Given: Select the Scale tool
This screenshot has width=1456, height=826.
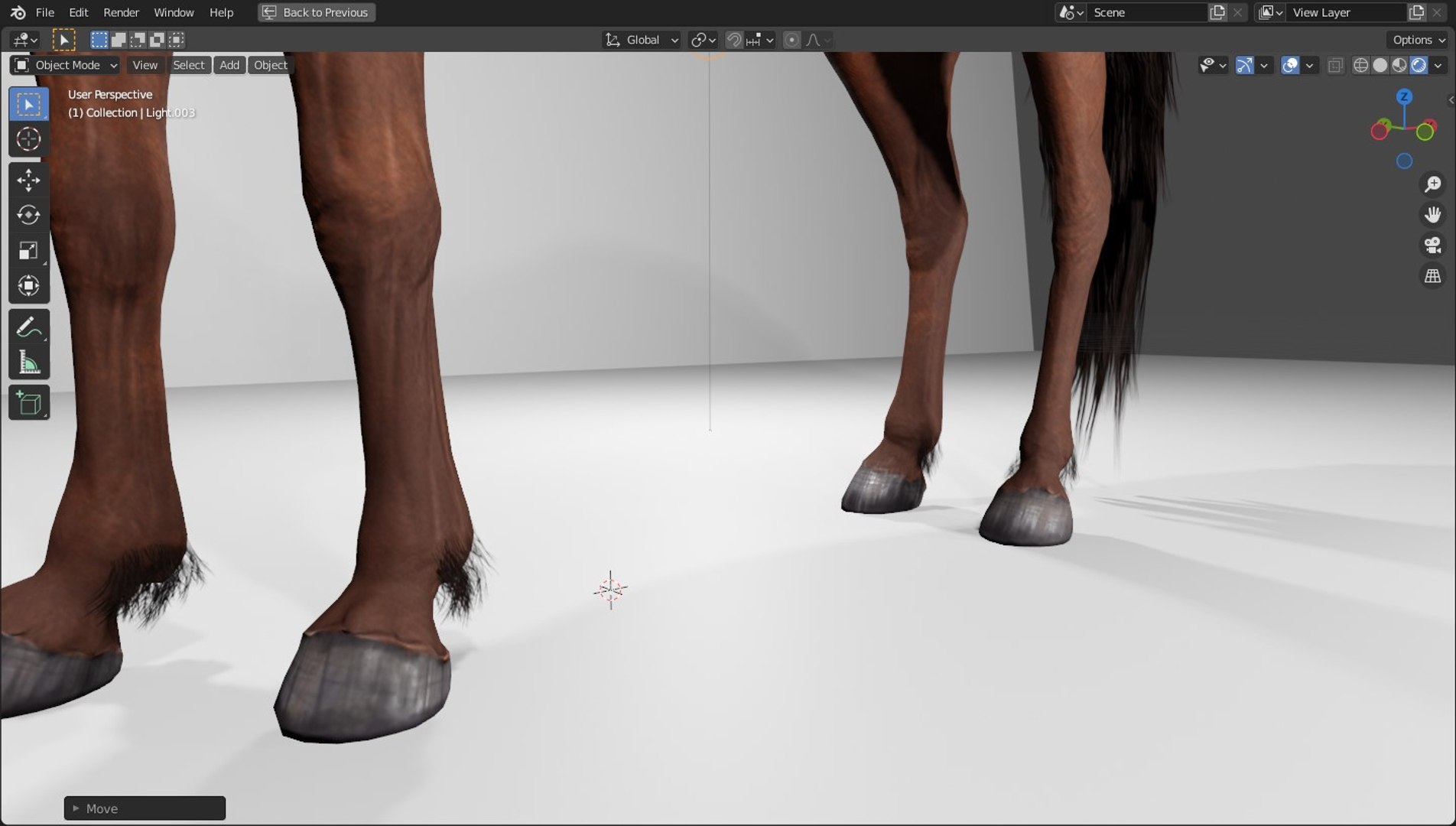Looking at the screenshot, I should pyautogui.click(x=29, y=251).
